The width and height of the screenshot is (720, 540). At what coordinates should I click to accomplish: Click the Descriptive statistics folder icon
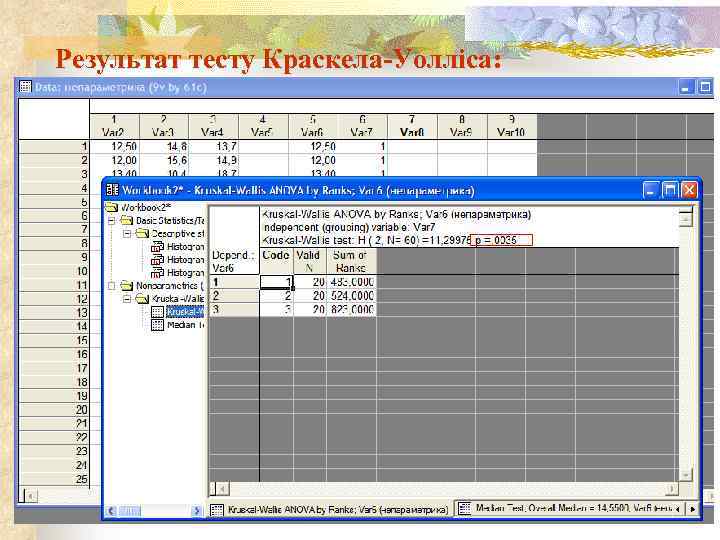[142, 234]
